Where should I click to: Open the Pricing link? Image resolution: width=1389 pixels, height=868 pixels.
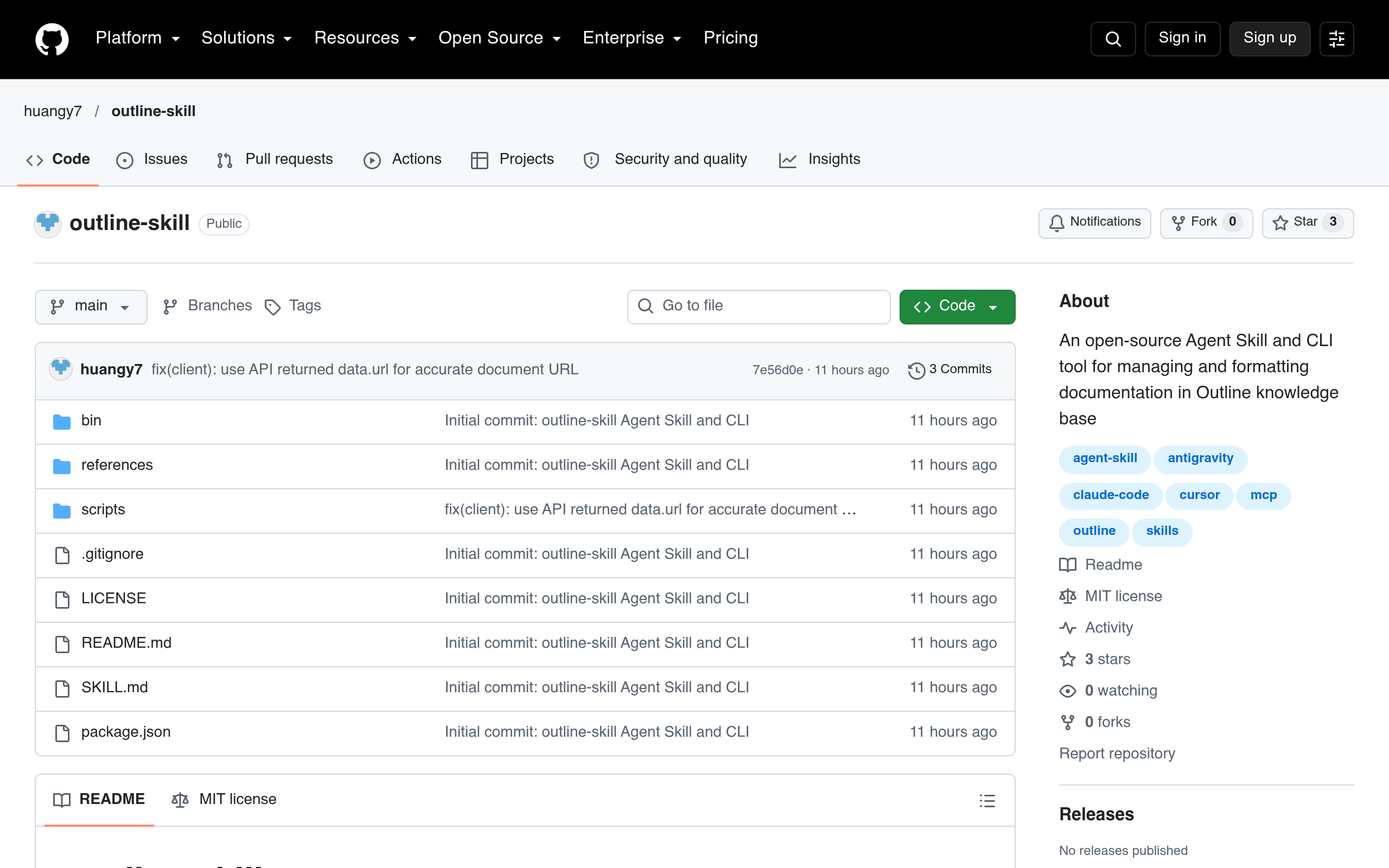731,38
